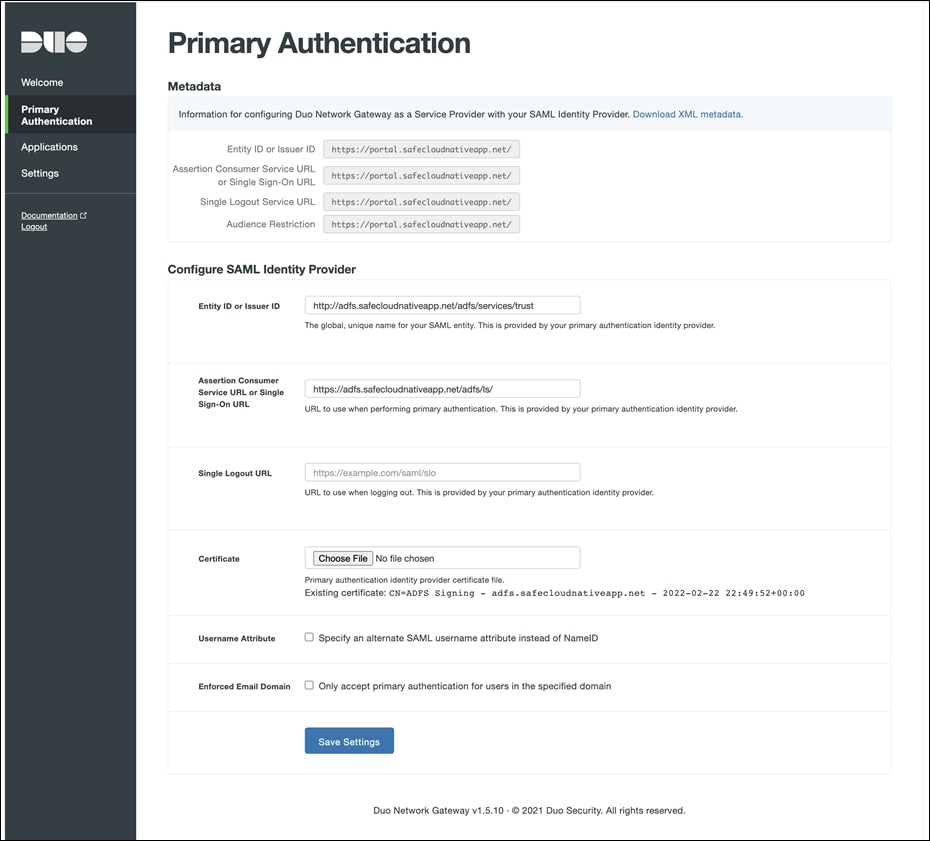Open Settings from the sidebar

tap(40, 173)
